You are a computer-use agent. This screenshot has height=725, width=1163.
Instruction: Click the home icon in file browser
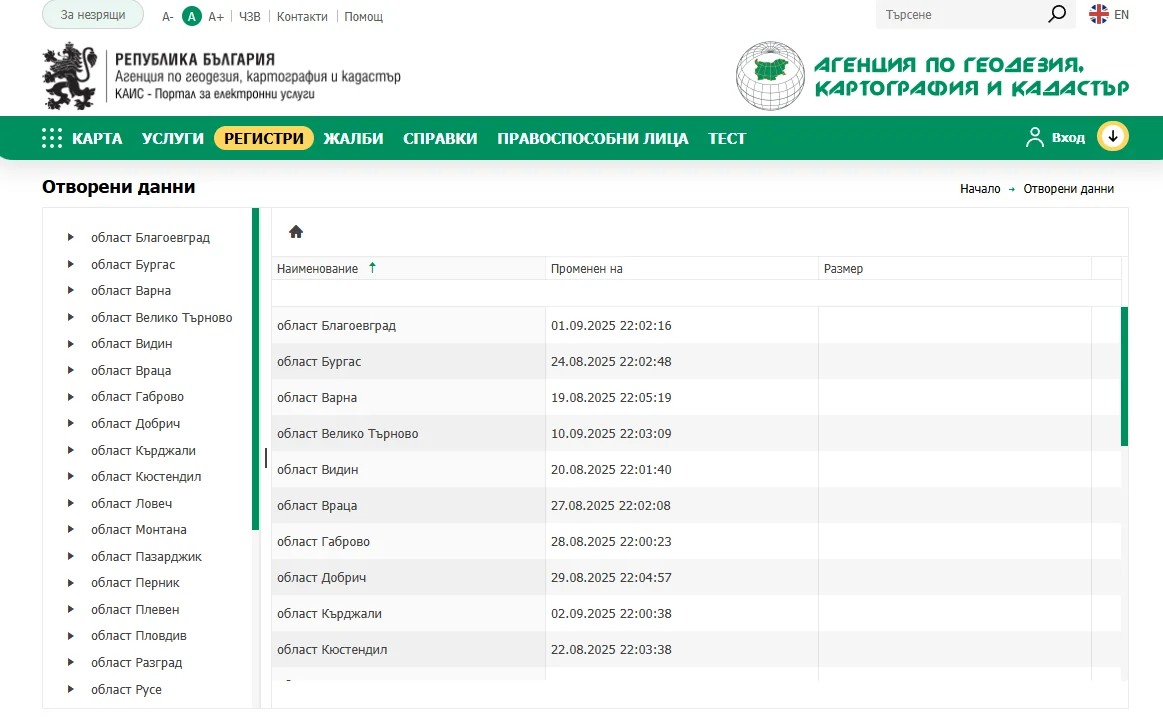pos(296,232)
